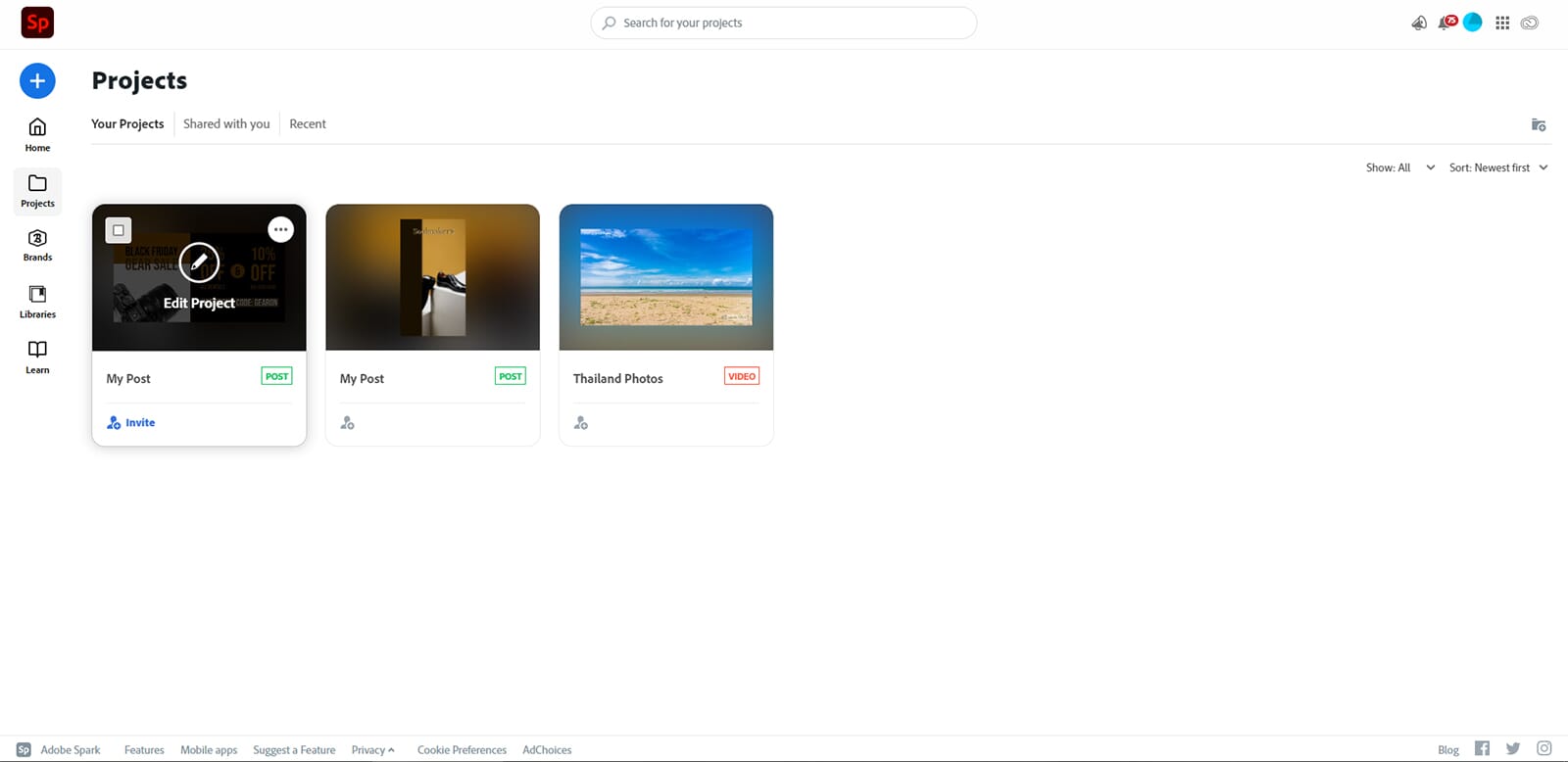The width and height of the screenshot is (1568, 762).
Task: Click the Thailand Photos title text
Action: [x=617, y=379]
